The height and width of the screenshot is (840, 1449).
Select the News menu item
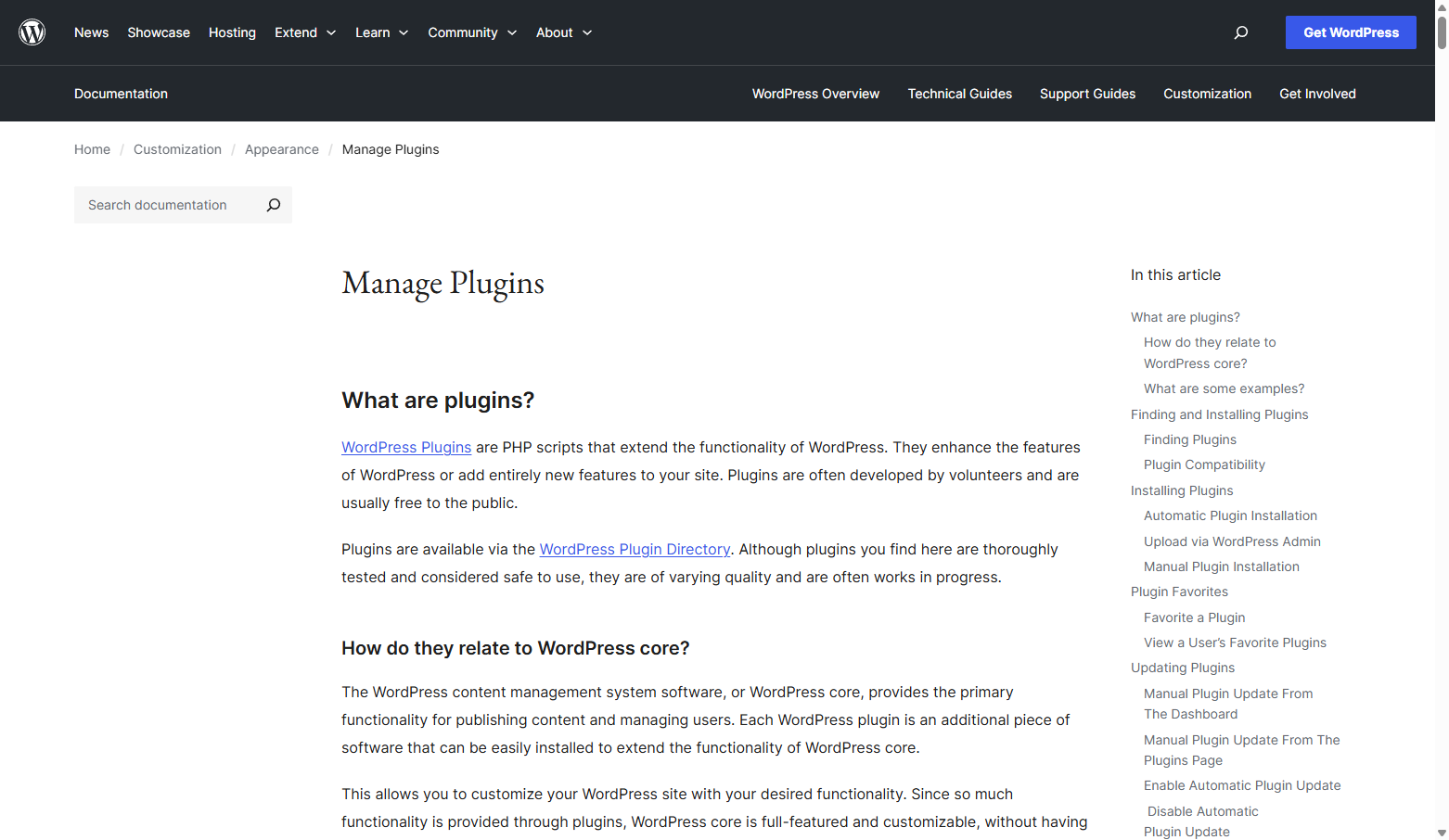coord(91,32)
